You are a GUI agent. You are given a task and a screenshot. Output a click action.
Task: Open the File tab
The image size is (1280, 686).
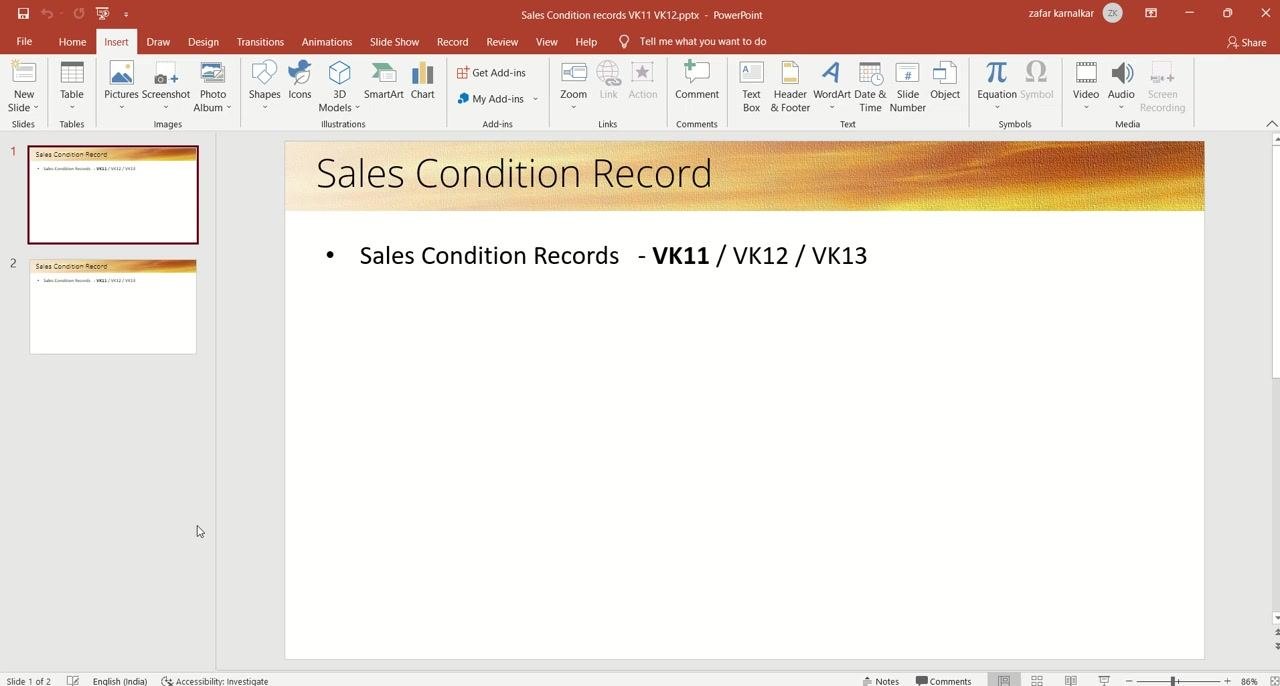(24, 42)
